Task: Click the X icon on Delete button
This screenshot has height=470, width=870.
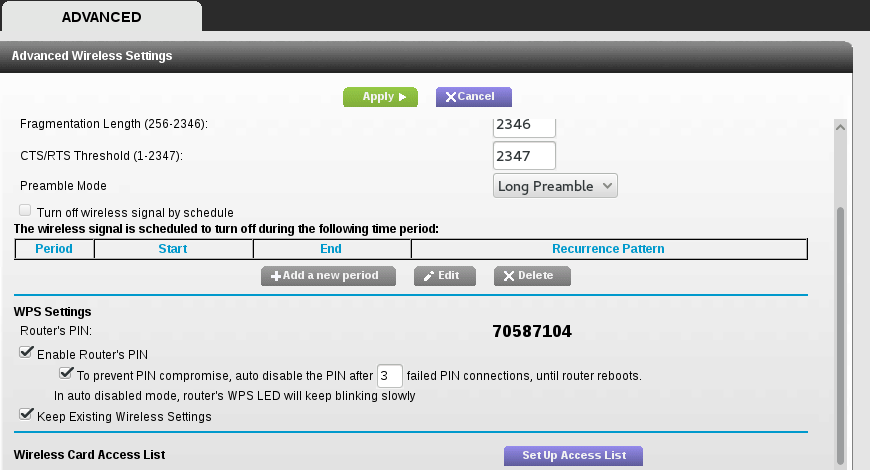Action: pos(509,276)
